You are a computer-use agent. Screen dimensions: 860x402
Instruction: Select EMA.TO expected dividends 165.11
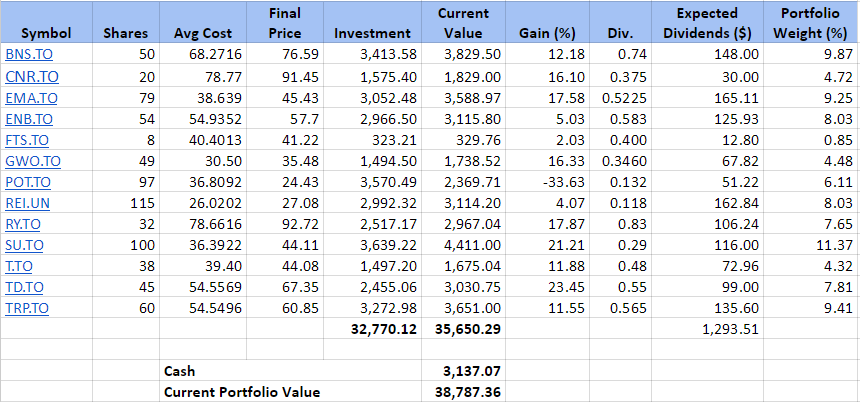[708, 98]
